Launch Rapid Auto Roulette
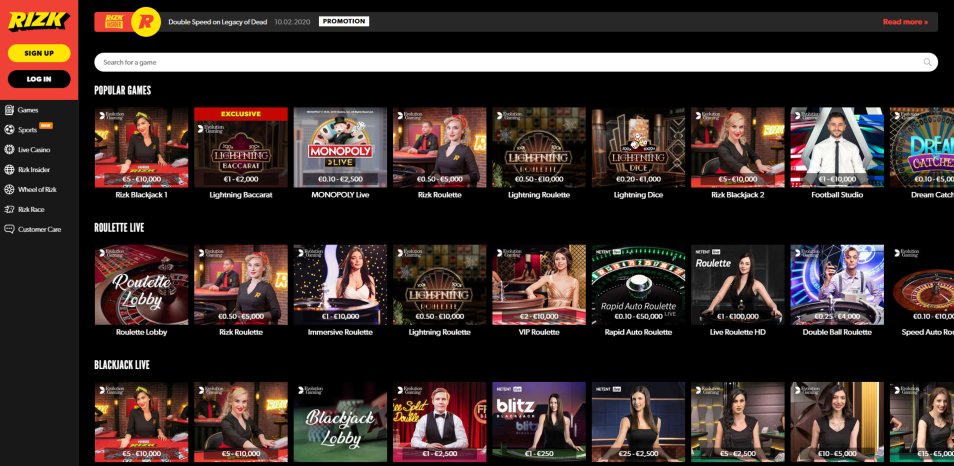This screenshot has width=954, height=466. (638, 285)
